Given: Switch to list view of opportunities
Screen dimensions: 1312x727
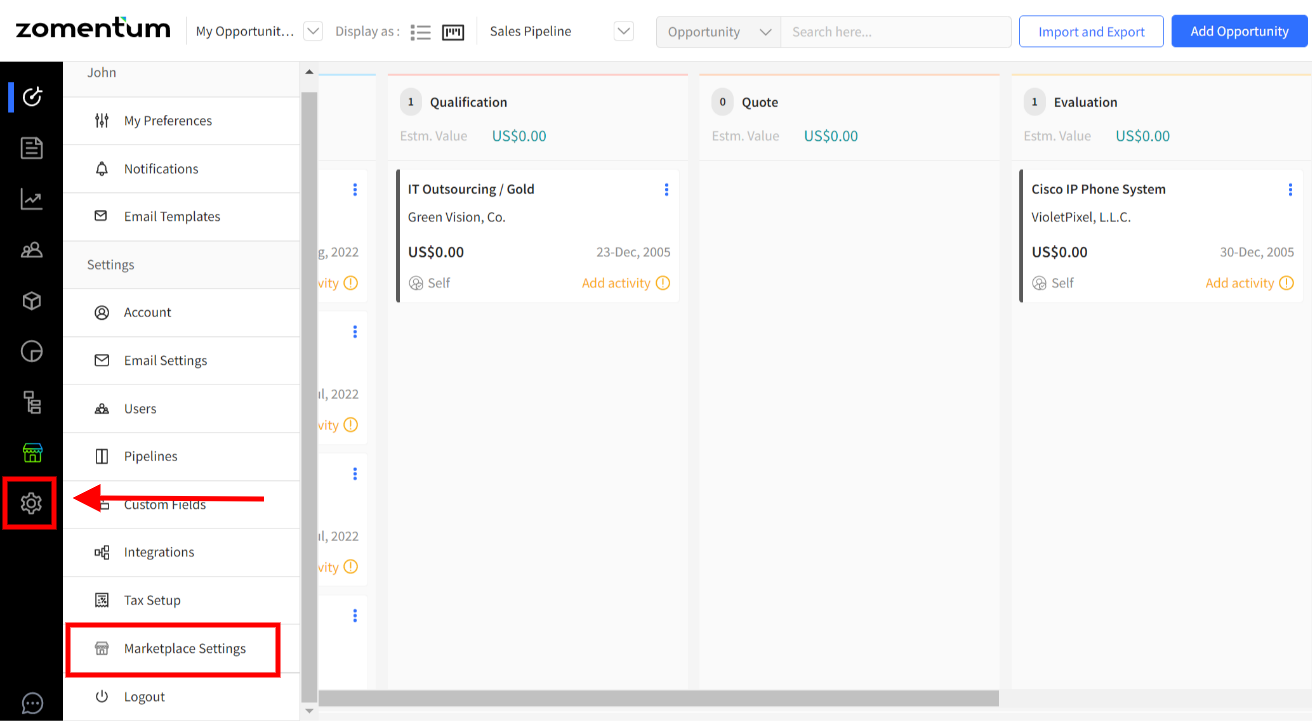Looking at the screenshot, I should 420,31.
